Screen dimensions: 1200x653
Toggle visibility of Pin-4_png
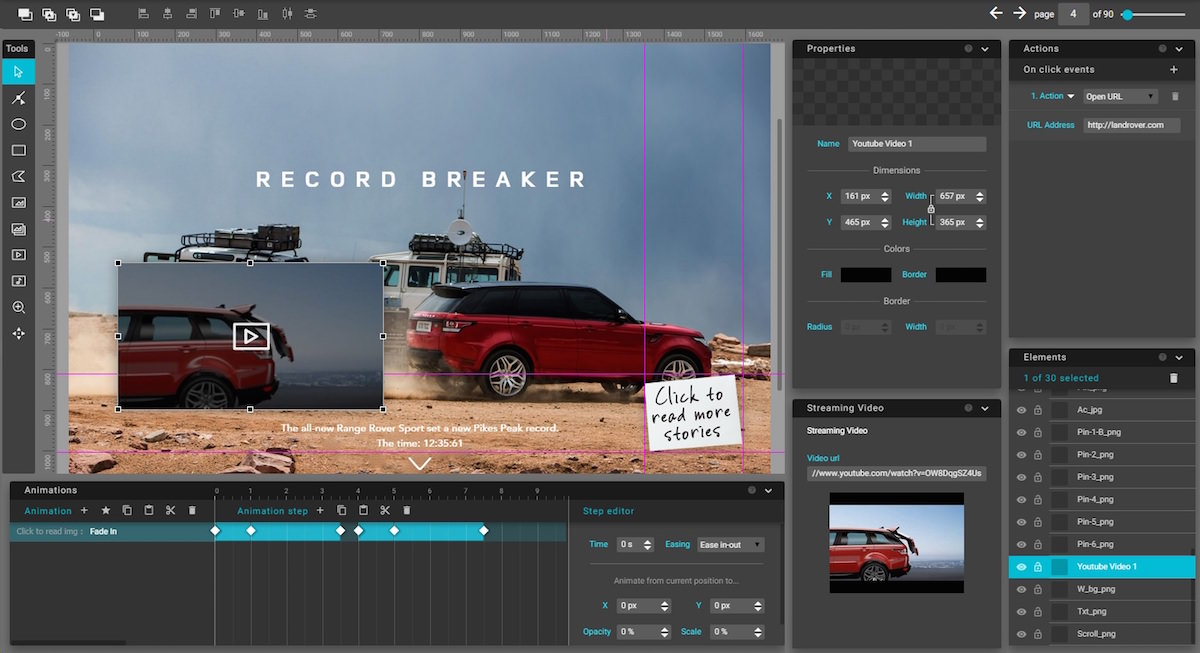click(x=1021, y=500)
